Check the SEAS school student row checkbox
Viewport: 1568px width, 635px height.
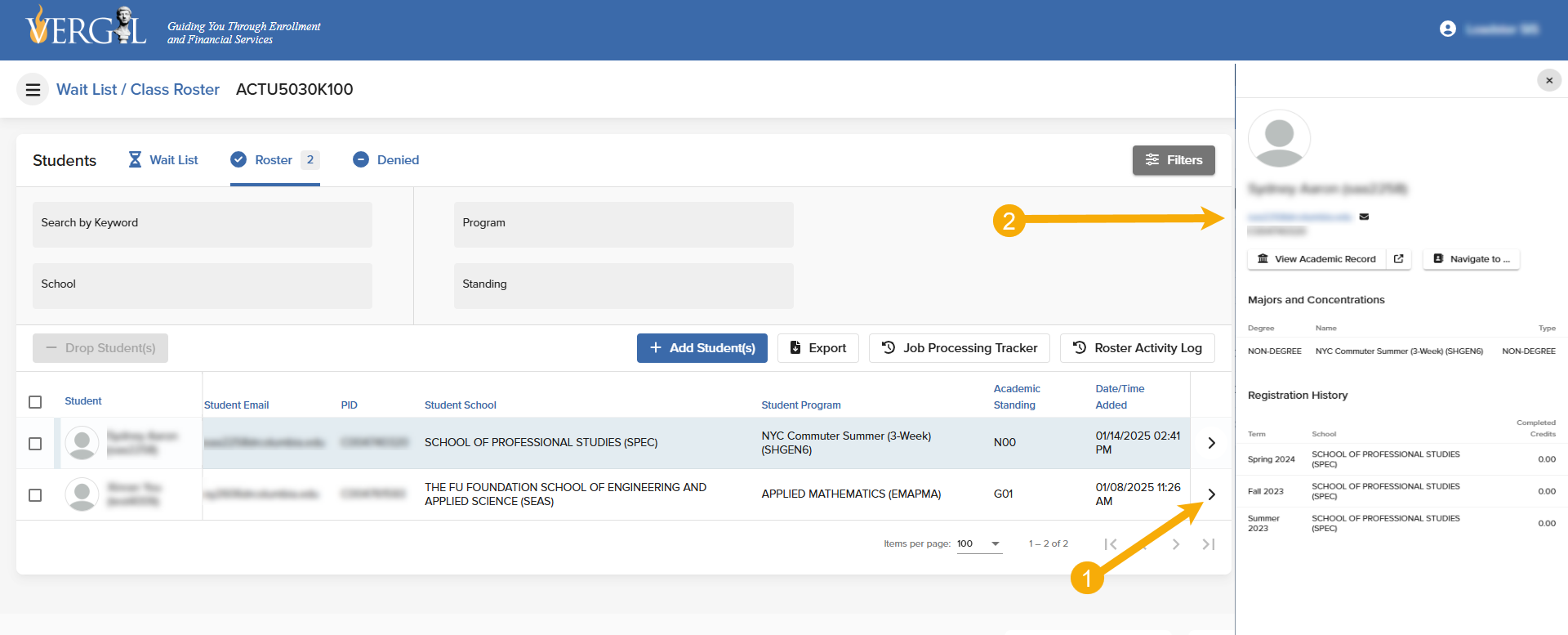pos(35,495)
